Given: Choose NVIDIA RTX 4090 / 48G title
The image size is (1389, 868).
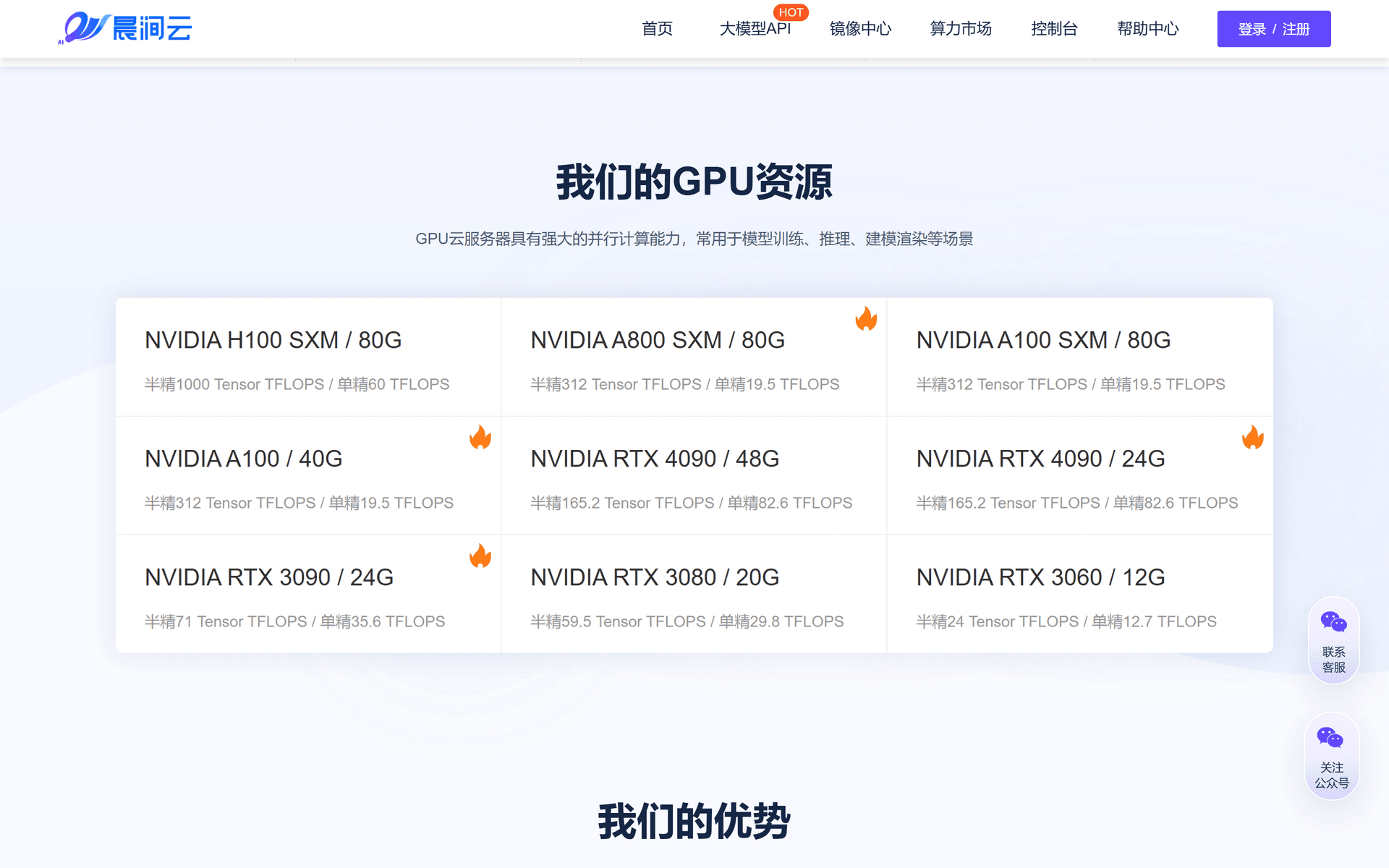Looking at the screenshot, I should click(655, 459).
